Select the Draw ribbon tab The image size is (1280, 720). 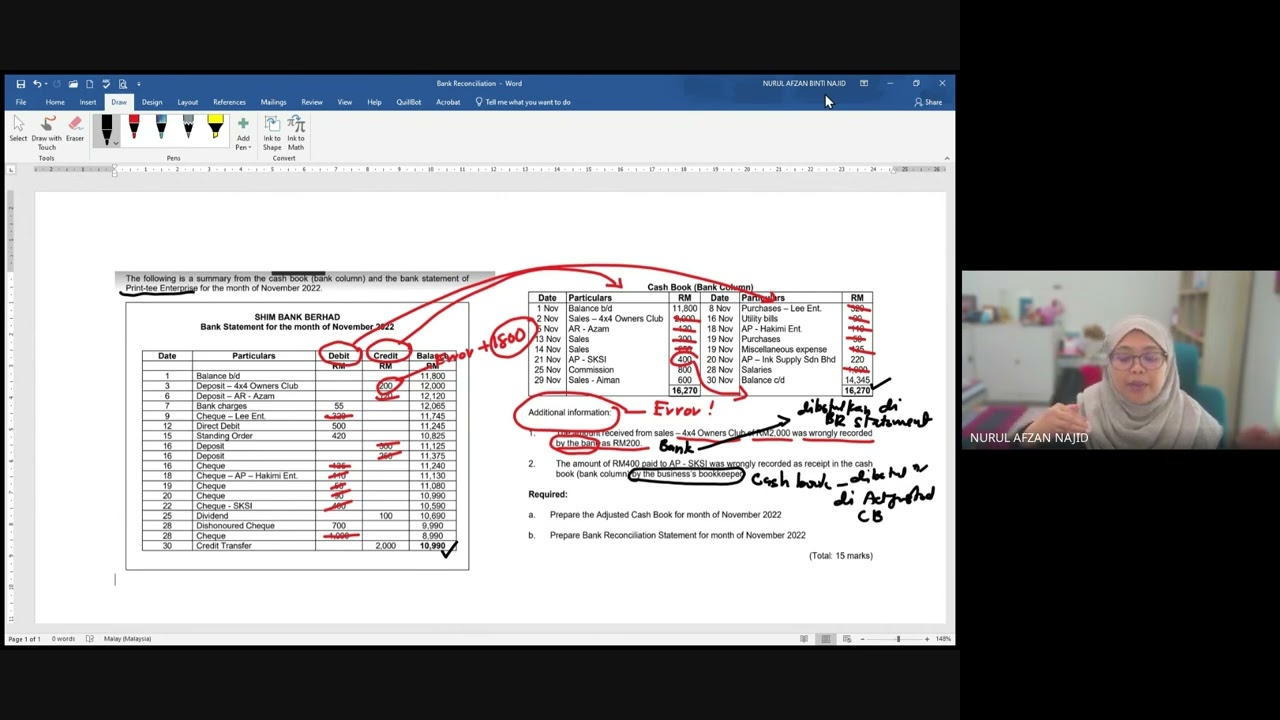tap(119, 102)
